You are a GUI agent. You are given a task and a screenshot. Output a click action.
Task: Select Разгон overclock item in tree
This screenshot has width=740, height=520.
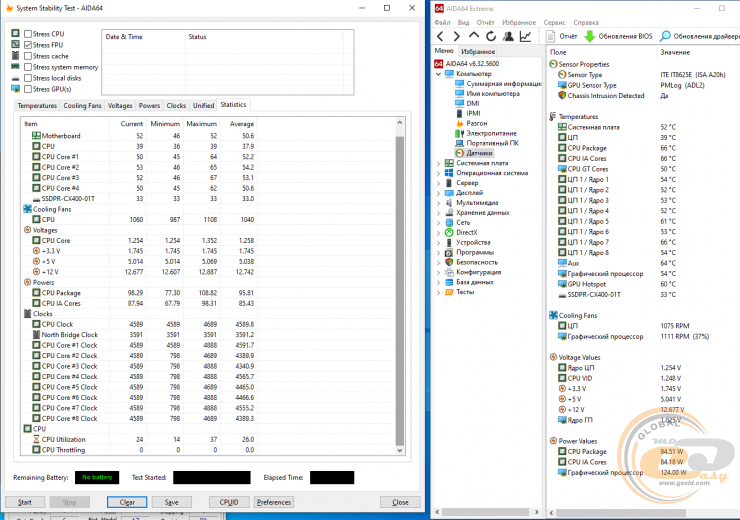[x=471, y=123]
